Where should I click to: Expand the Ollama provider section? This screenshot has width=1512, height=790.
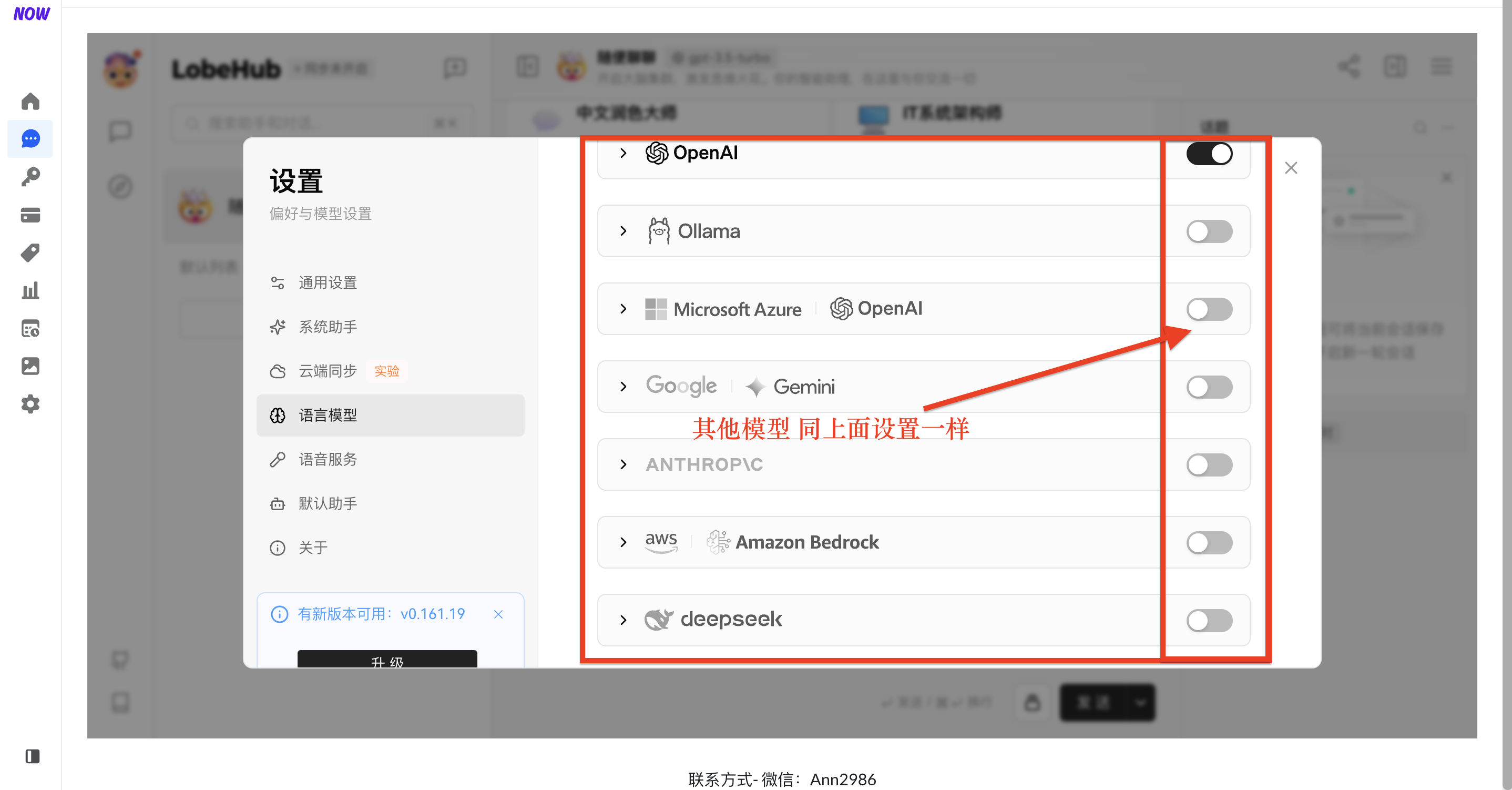[x=624, y=231]
